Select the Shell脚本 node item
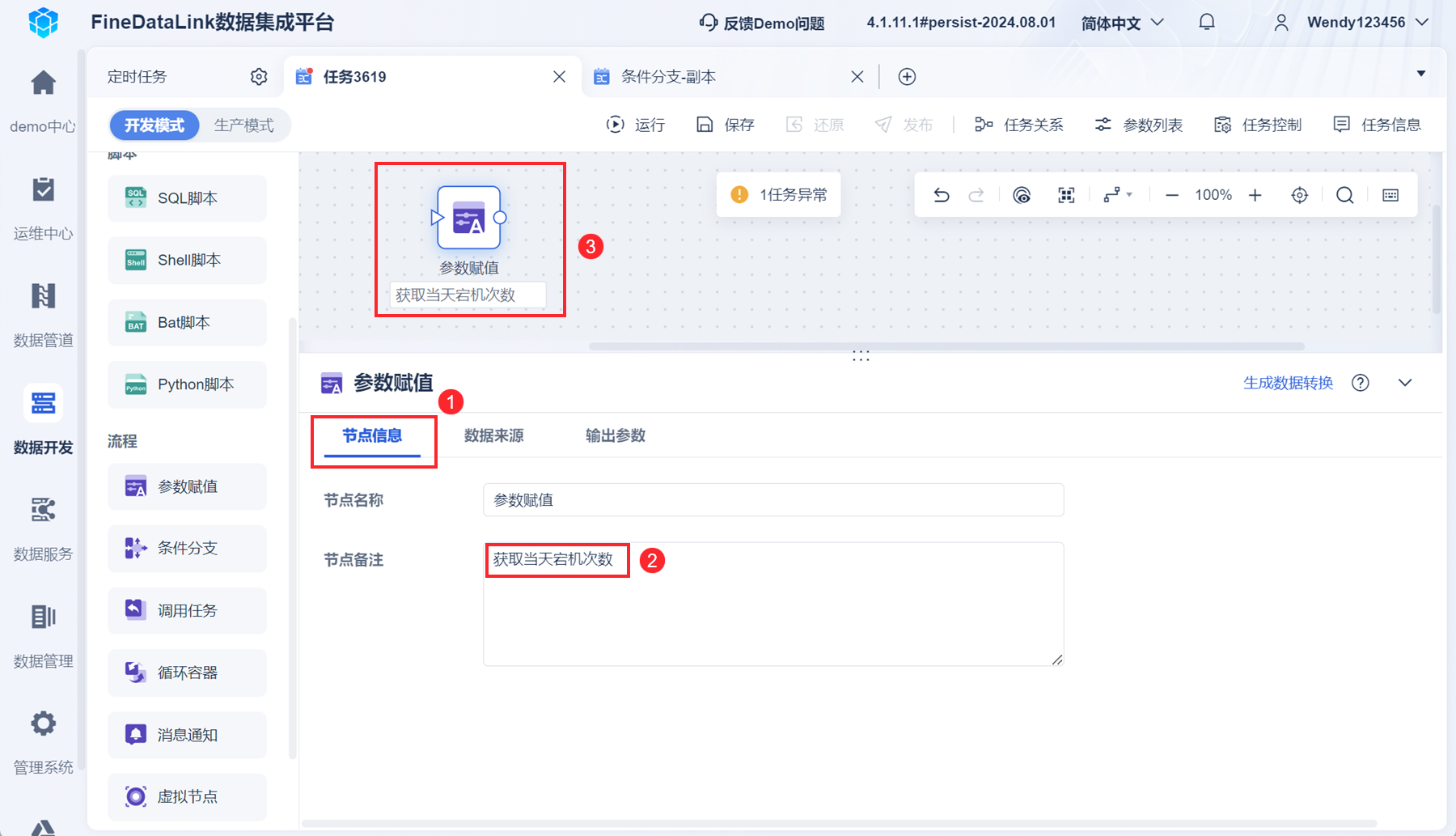Image resolution: width=1456 pixels, height=836 pixels. [x=187, y=261]
